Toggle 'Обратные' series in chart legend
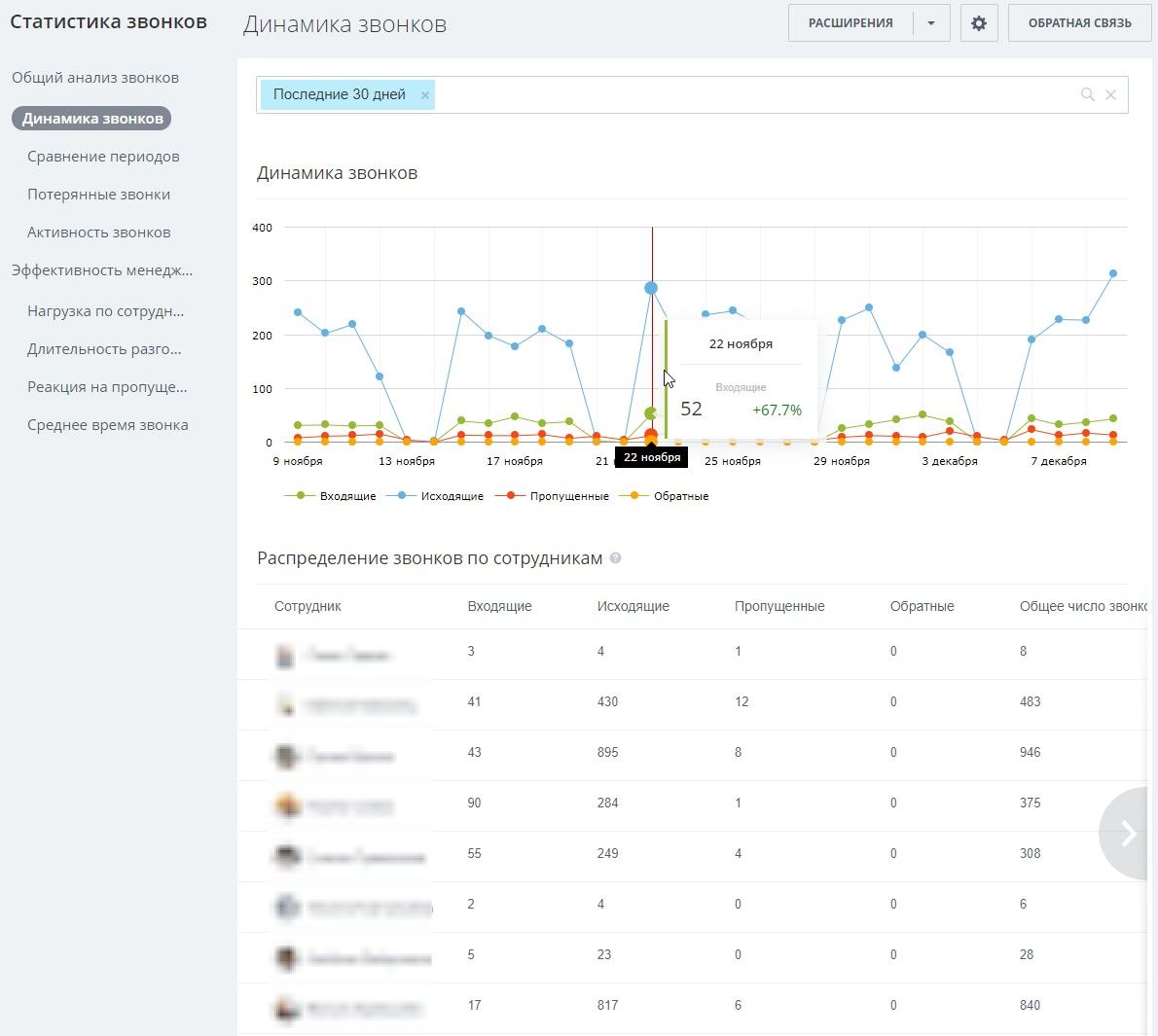1158x1036 pixels. click(680, 496)
